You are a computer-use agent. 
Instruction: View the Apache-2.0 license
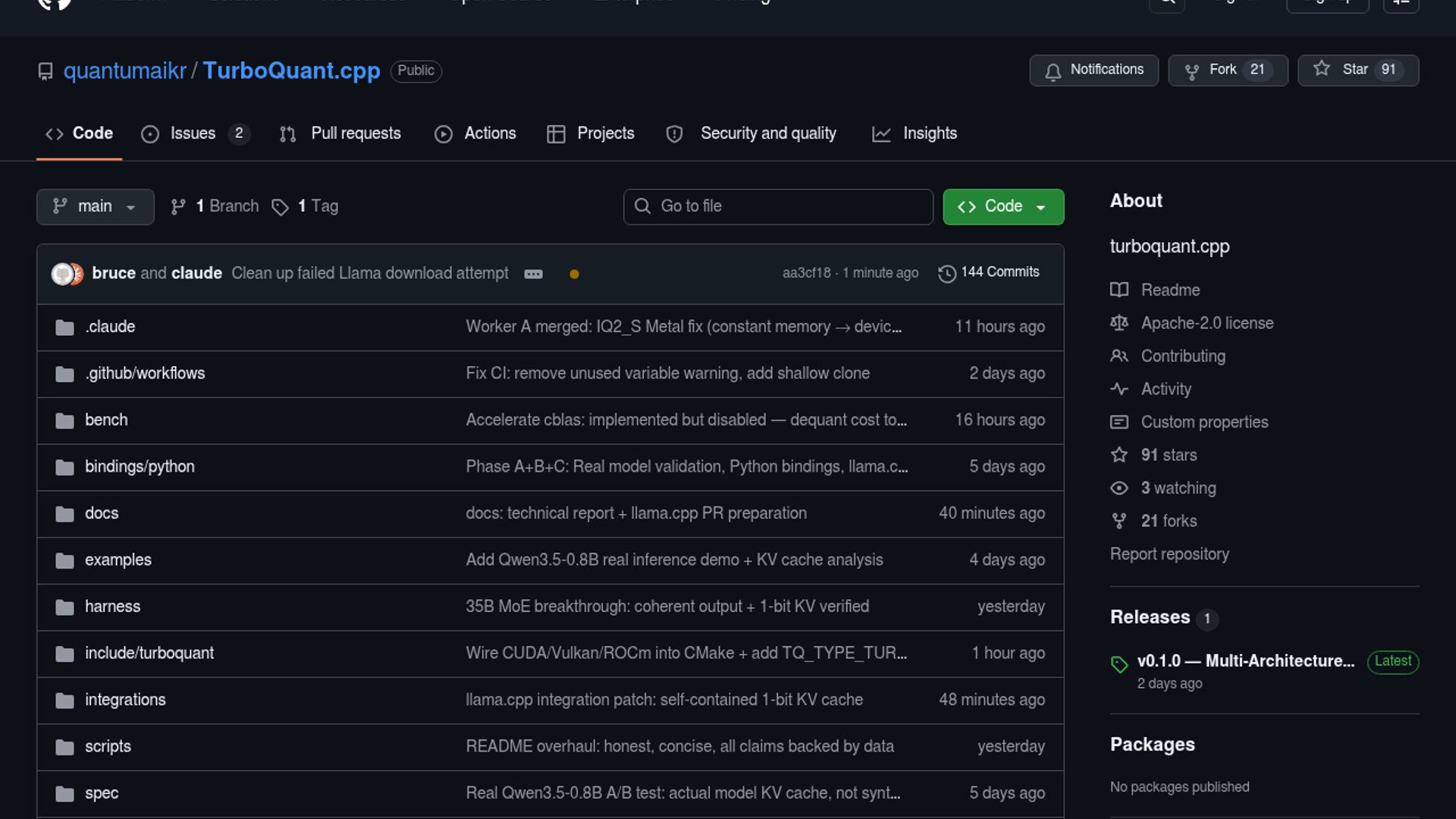click(x=1207, y=323)
